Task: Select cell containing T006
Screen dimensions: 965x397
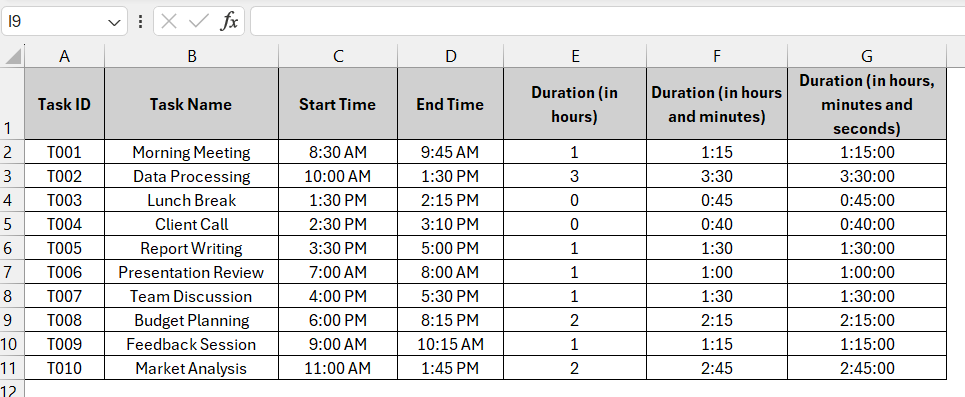Action: pyautogui.click(x=65, y=272)
